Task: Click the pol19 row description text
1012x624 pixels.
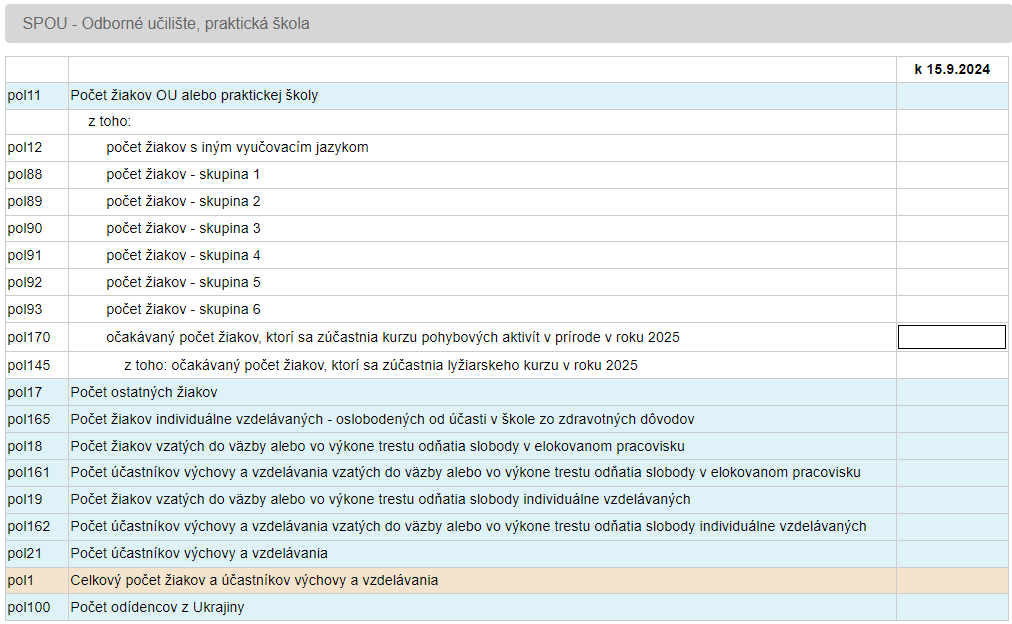Action: [x=380, y=500]
